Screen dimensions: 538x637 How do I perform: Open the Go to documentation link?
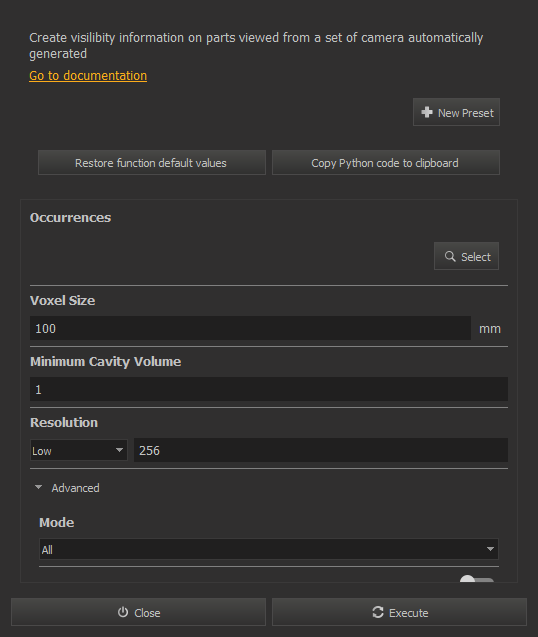point(88,76)
